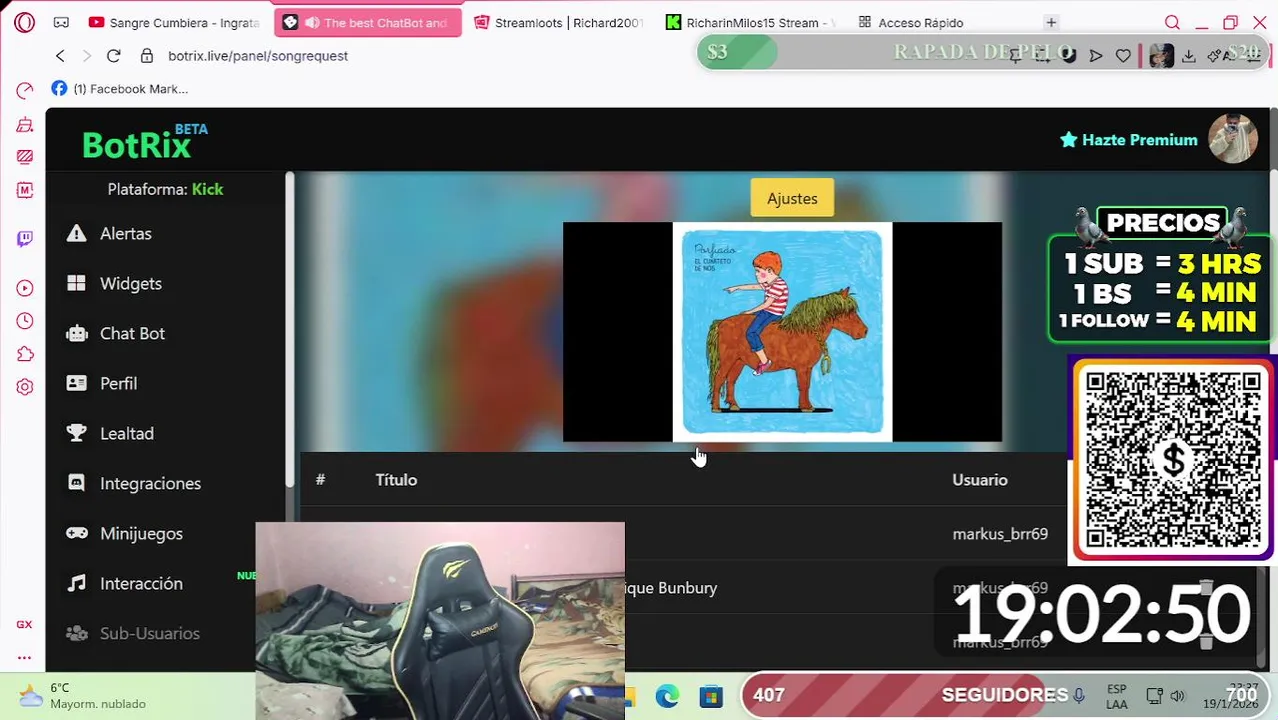The image size is (1278, 720).
Task: Click the Perfil ID card icon
Action: point(76,383)
